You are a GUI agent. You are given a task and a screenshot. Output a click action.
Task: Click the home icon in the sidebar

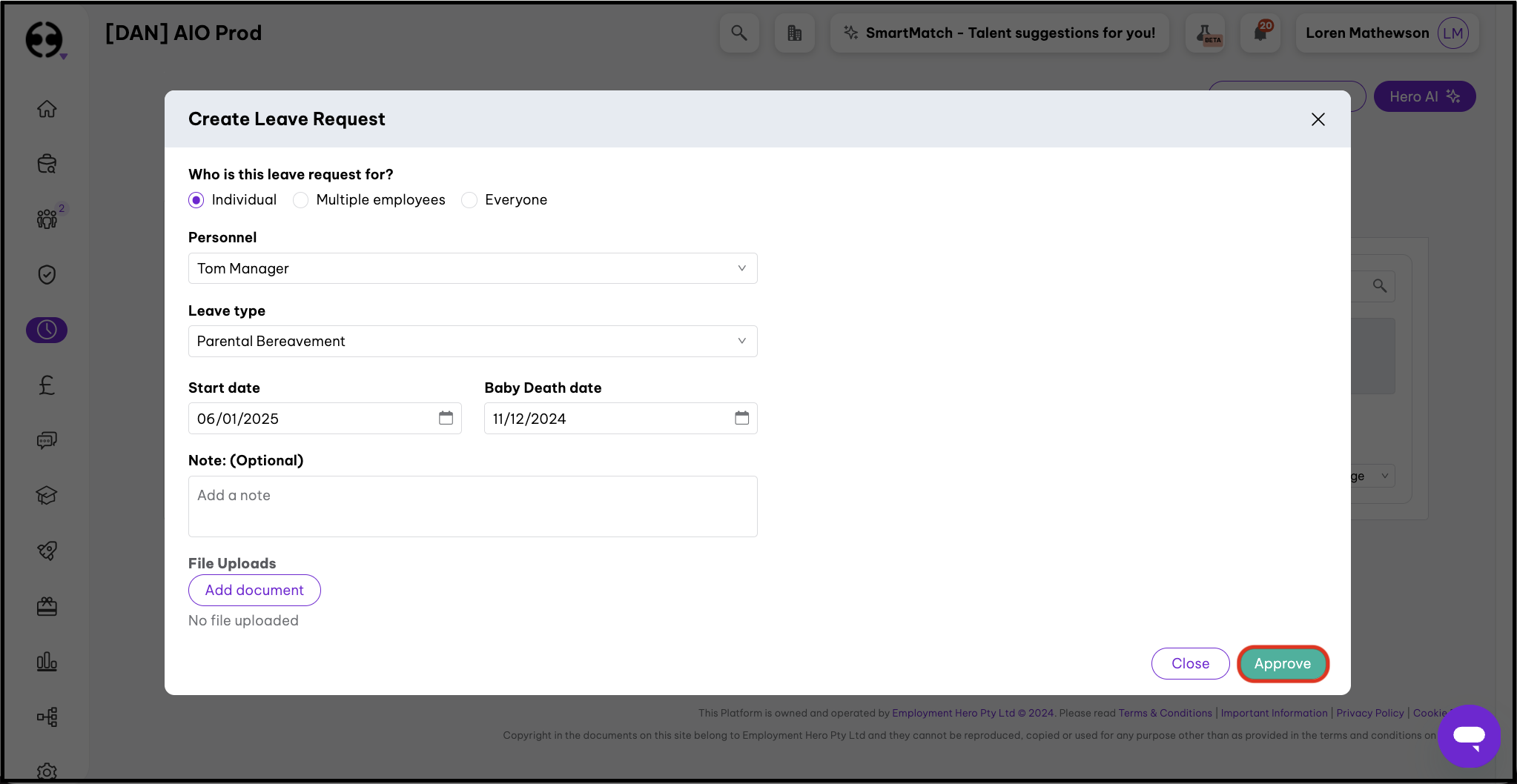[47, 109]
